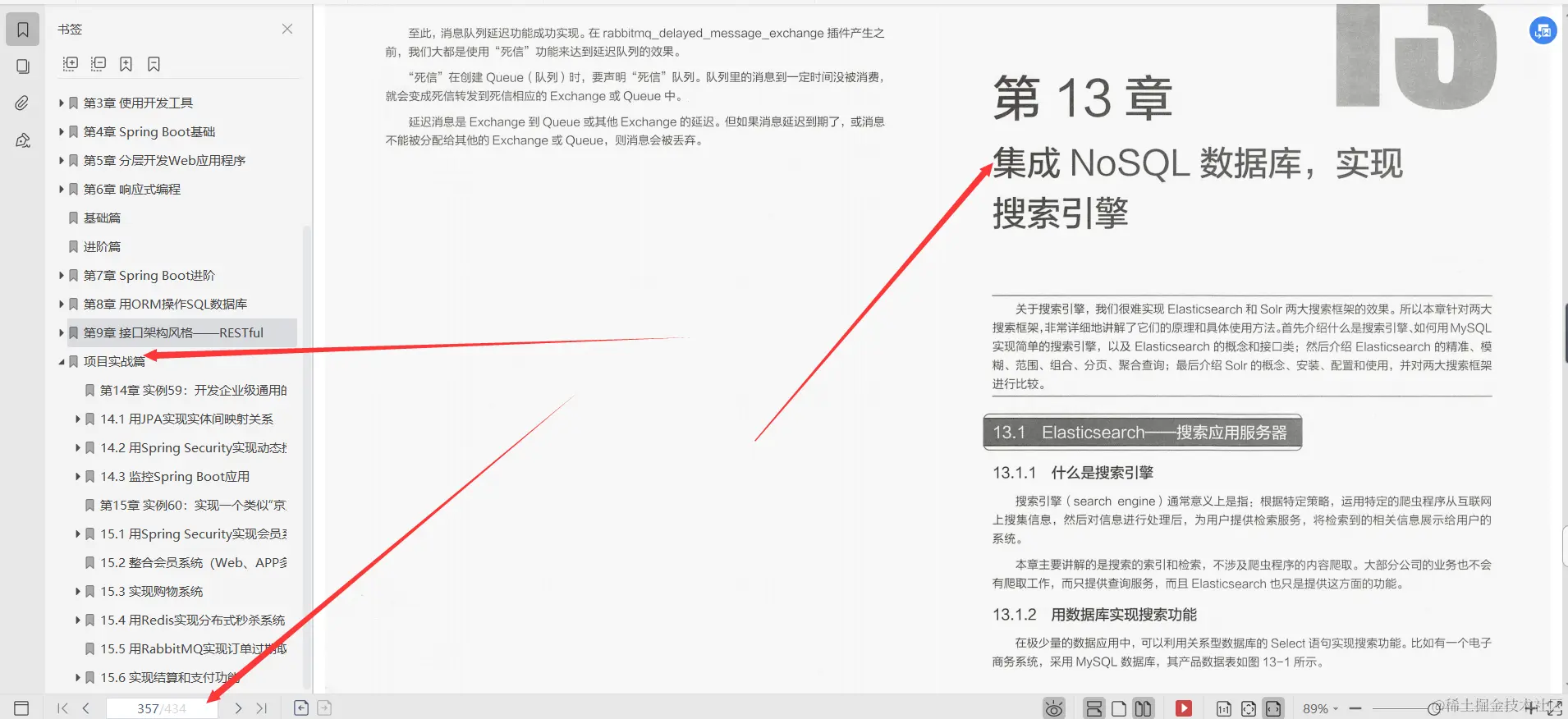Toggle eye-protection mode icon
The image size is (1568, 719).
click(1054, 708)
